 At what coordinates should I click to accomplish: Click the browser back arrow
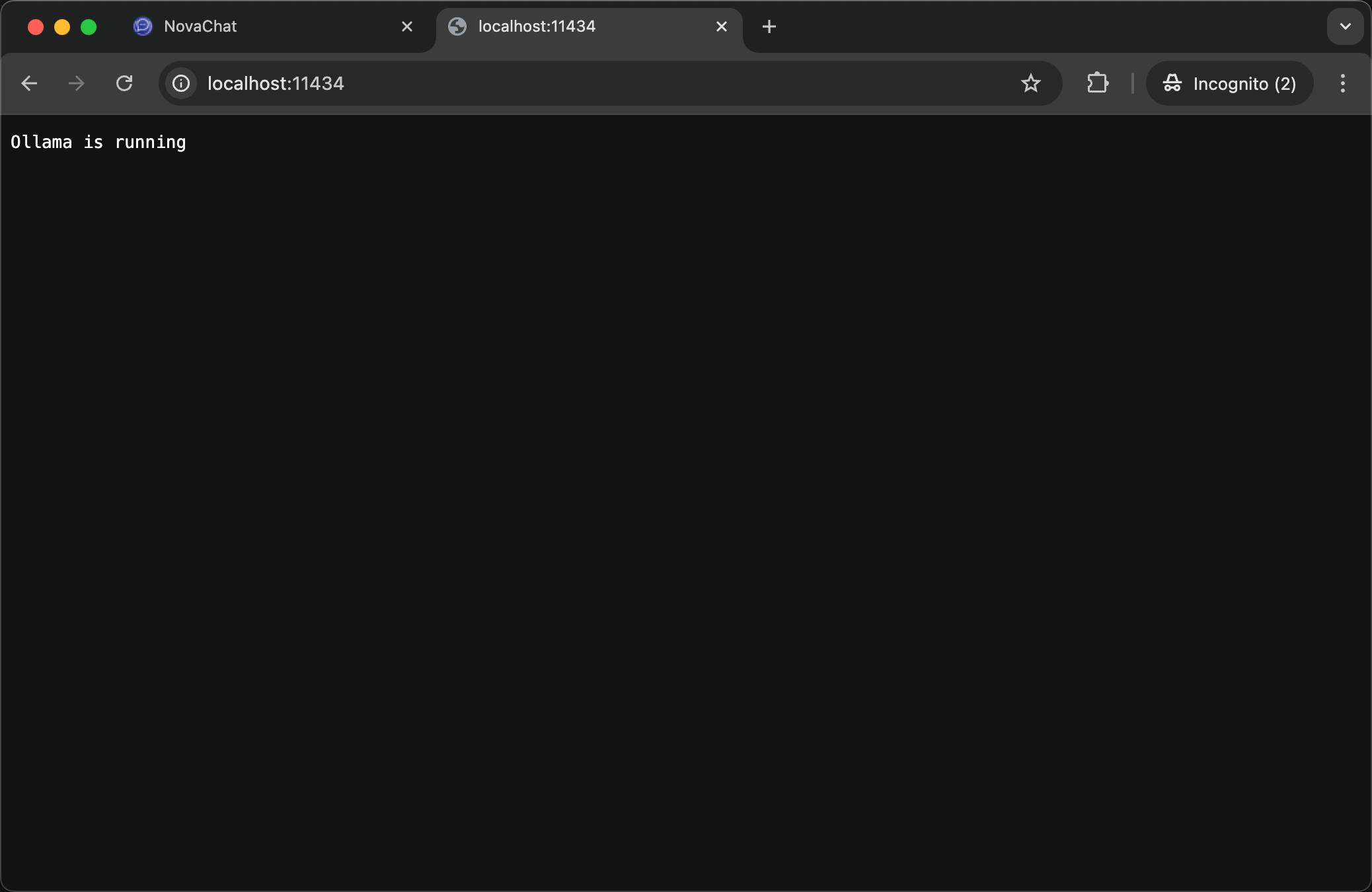tap(29, 83)
